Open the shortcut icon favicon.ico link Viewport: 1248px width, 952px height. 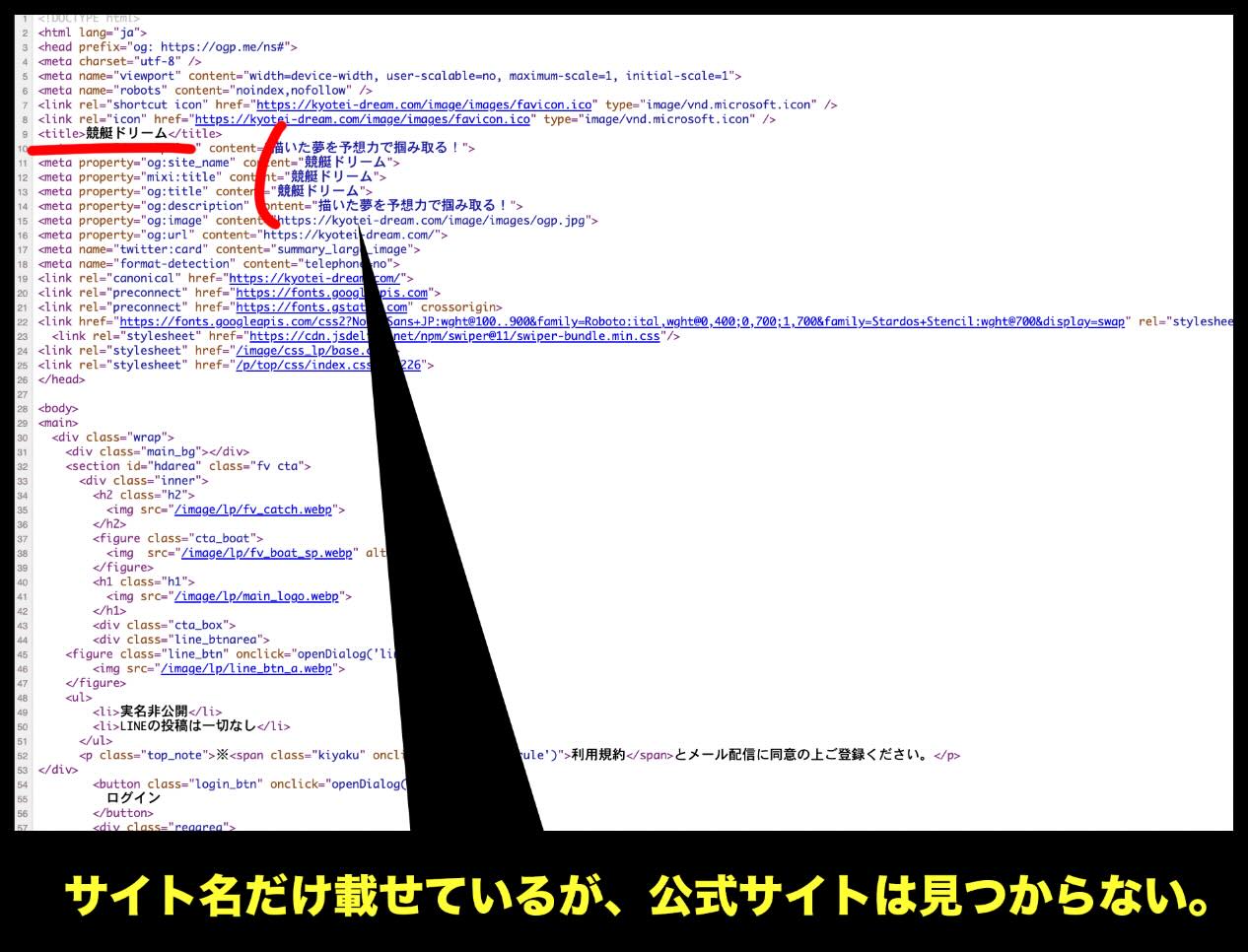click(424, 104)
